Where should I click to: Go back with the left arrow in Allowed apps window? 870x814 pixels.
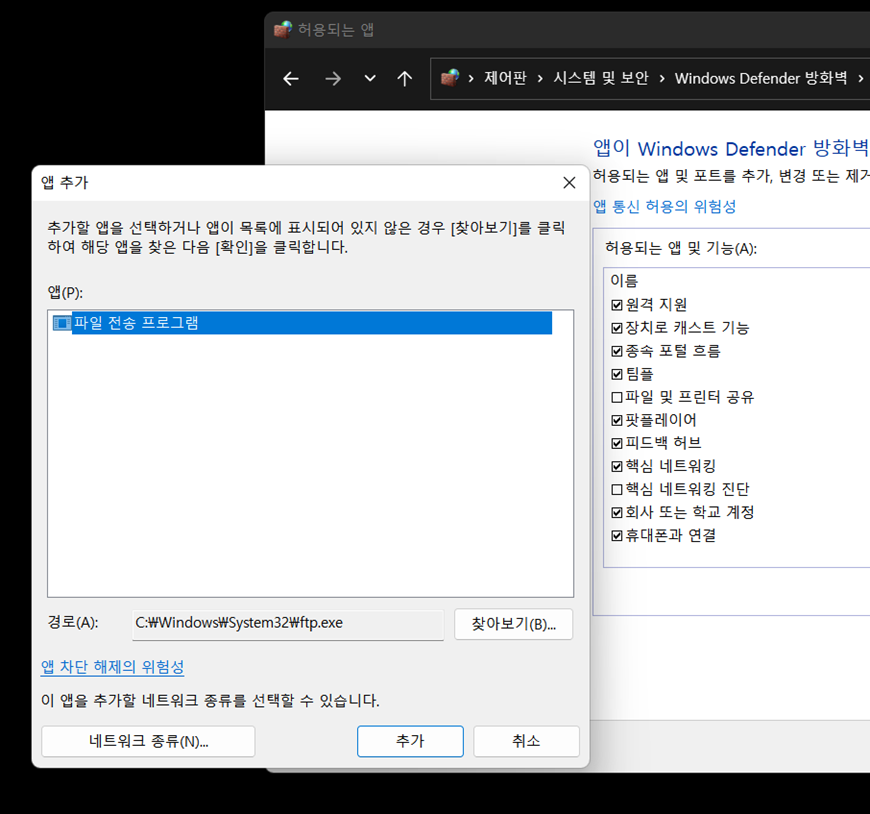291,79
